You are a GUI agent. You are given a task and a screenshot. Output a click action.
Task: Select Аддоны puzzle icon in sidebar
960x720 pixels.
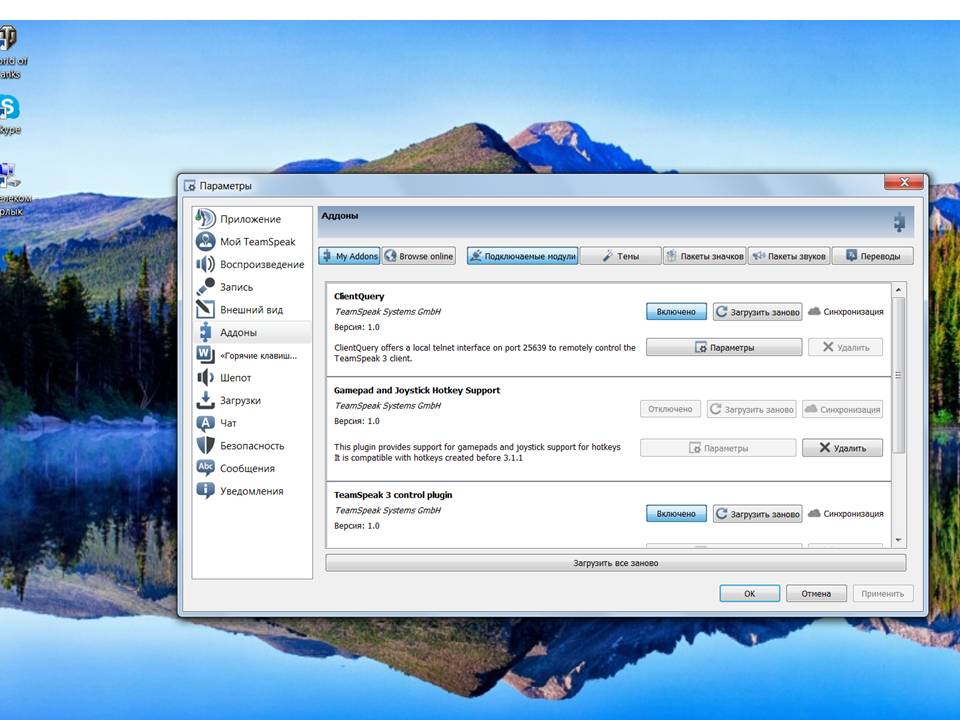click(x=205, y=332)
